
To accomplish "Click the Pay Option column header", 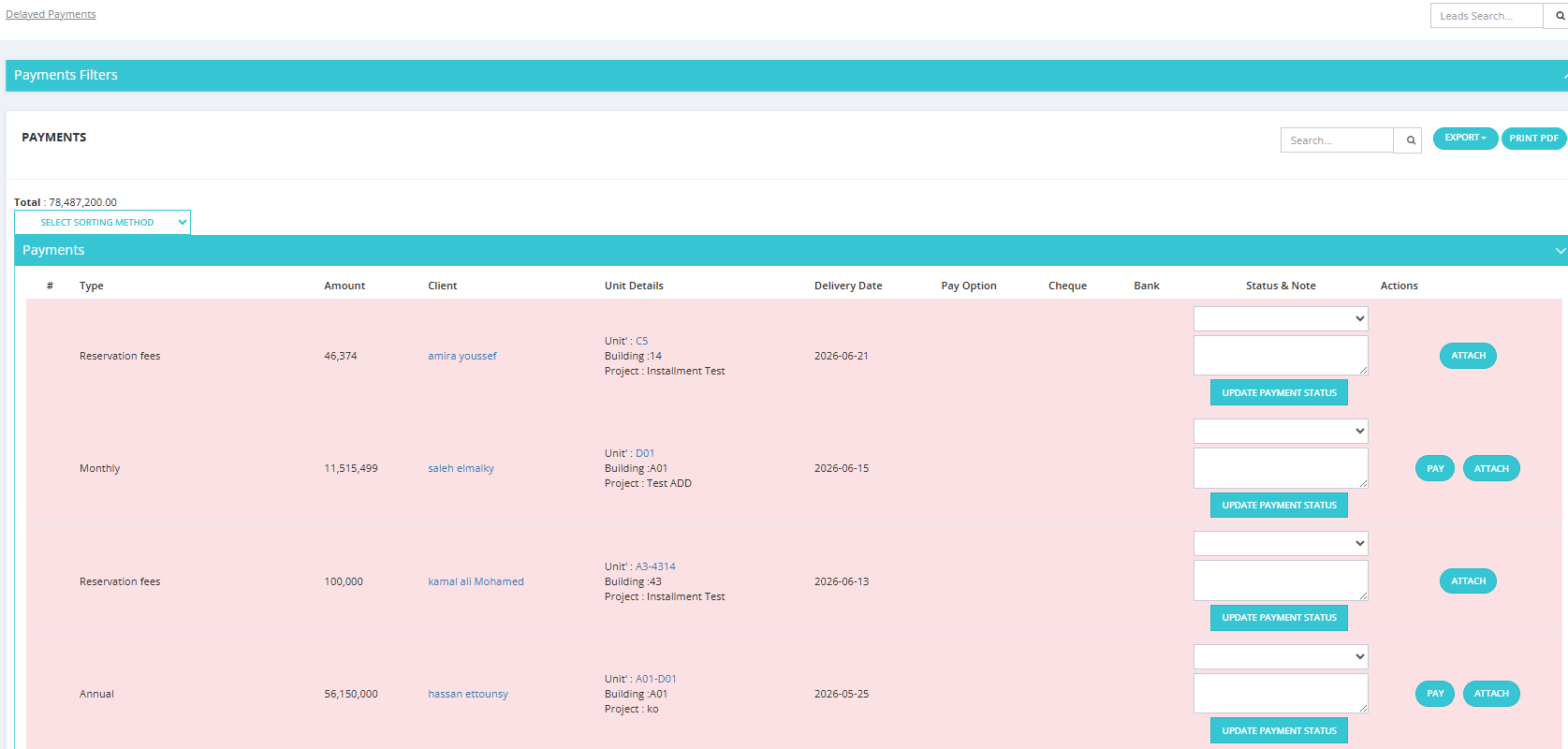I will pos(969,286).
